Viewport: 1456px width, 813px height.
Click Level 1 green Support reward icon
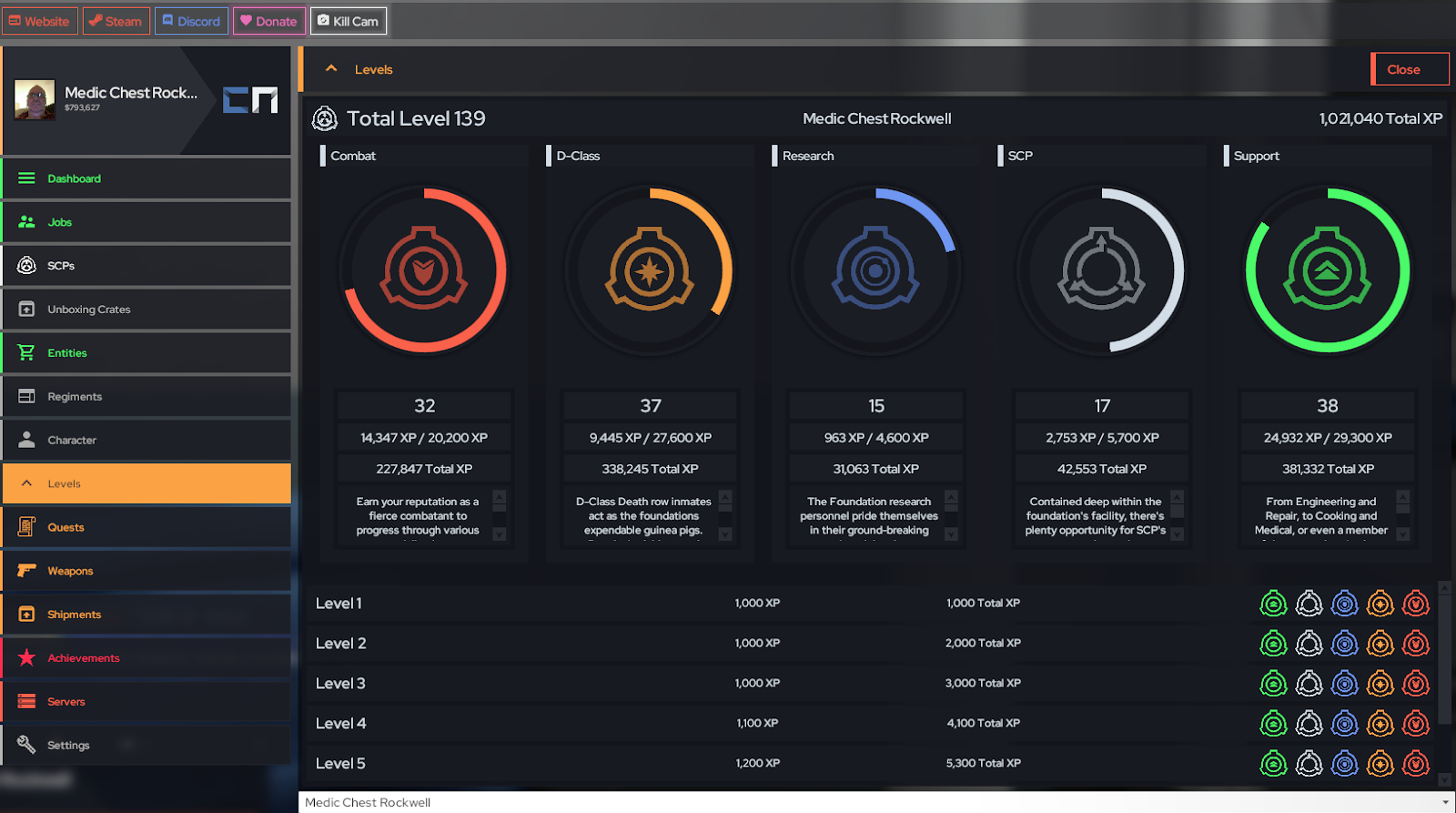click(1273, 604)
